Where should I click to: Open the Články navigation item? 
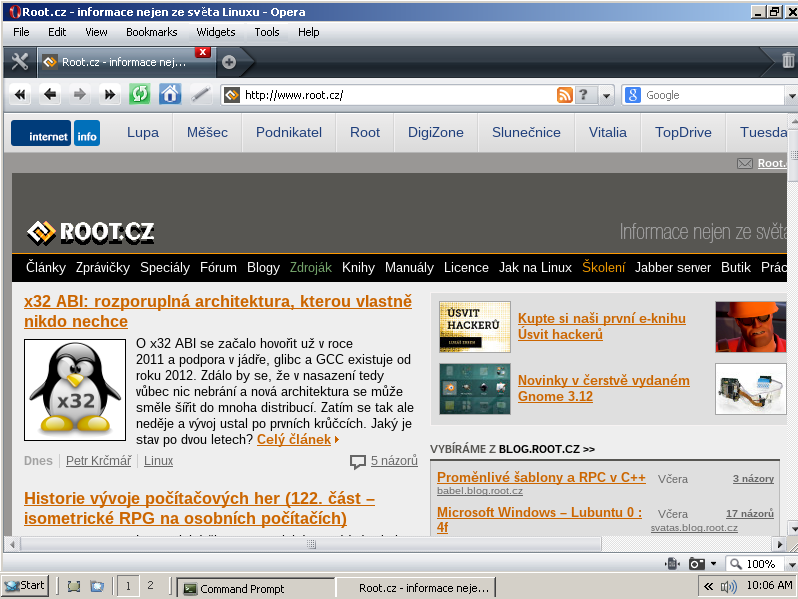coord(46,268)
